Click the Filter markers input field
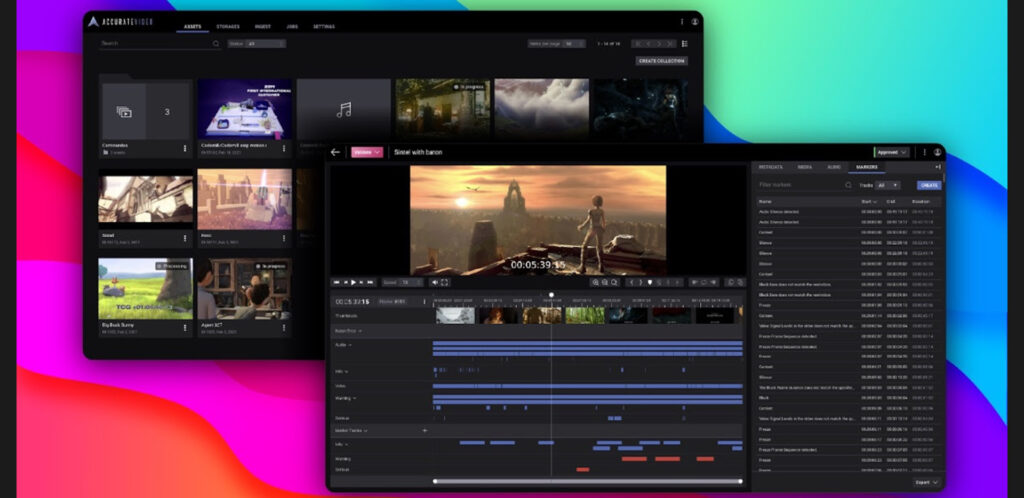The image size is (1024, 498). coord(805,185)
